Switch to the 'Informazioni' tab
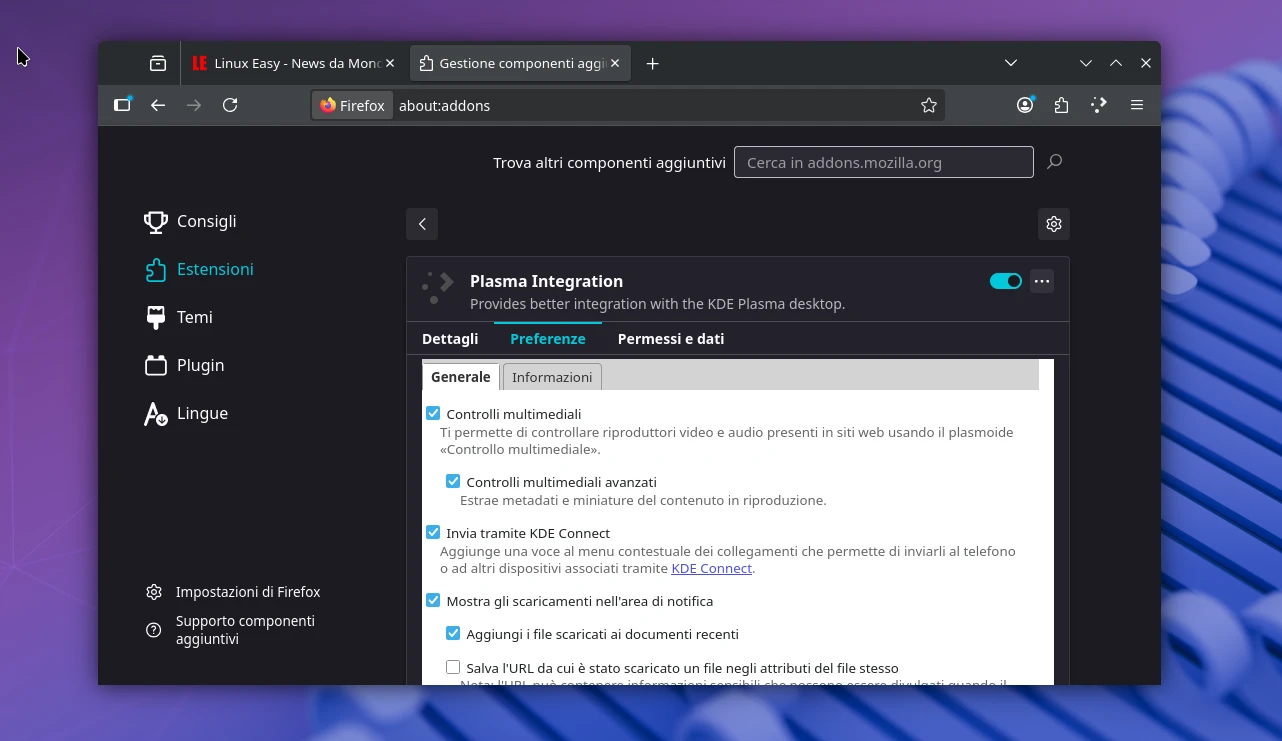This screenshot has width=1282, height=741. coord(552,377)
